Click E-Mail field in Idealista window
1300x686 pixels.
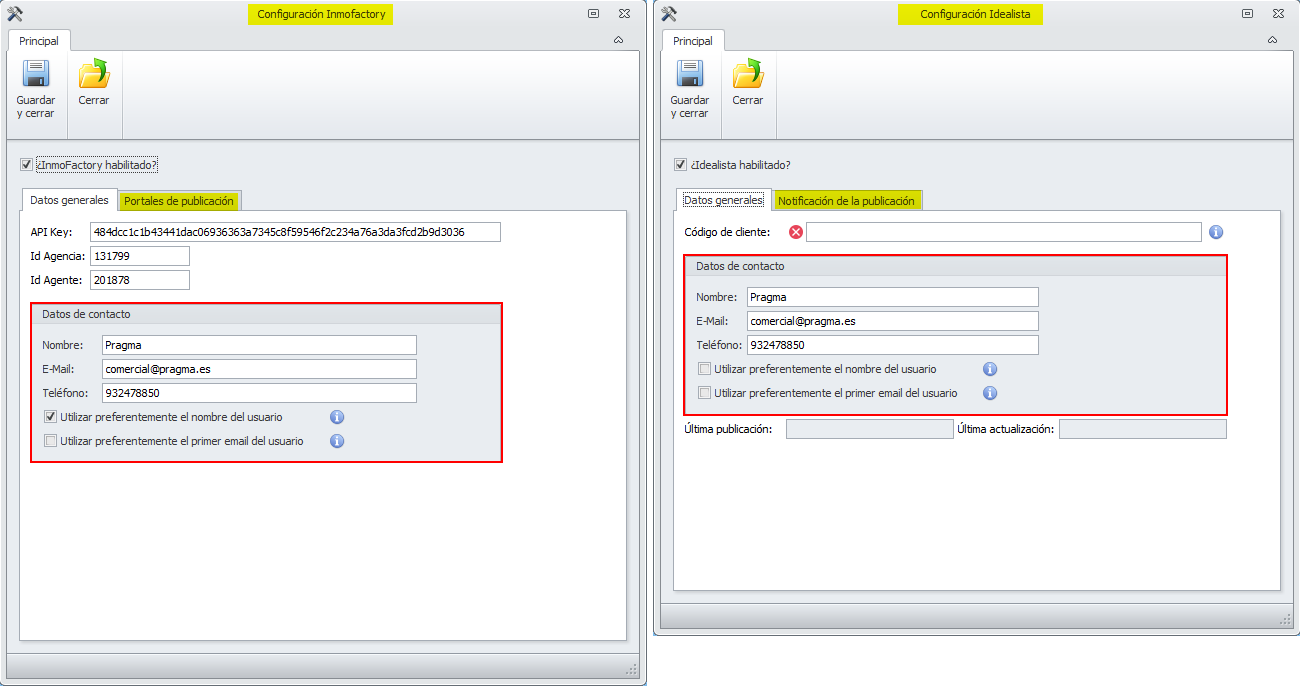tap(893, 321)
